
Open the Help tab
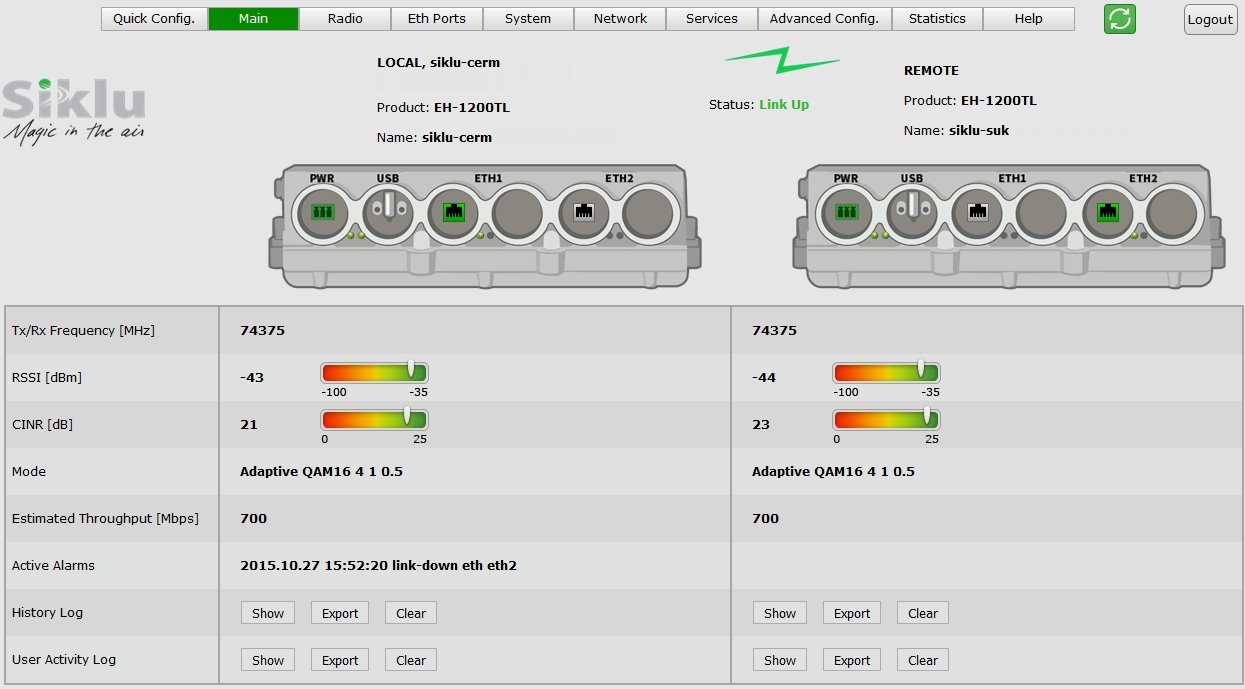point(1028,19)
